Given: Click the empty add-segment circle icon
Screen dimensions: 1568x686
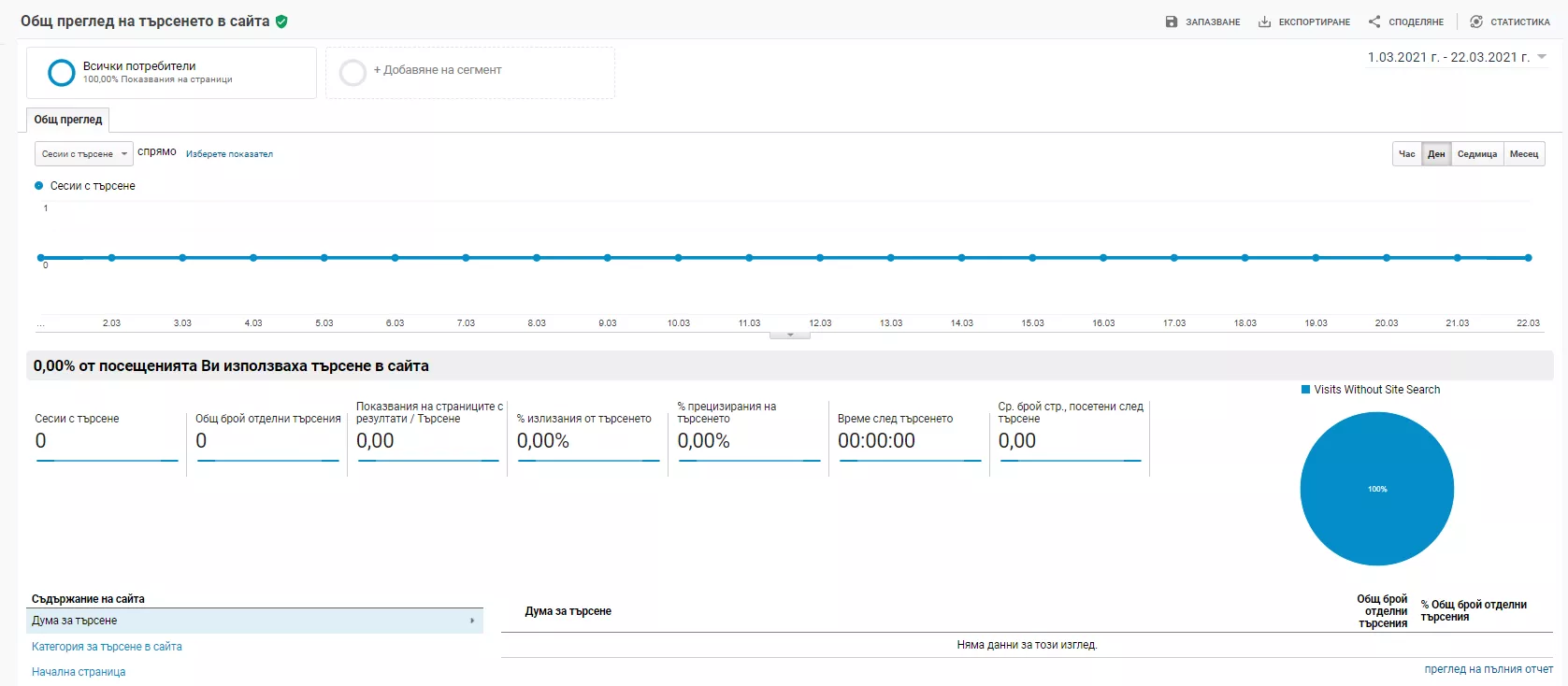Looking at the screenshot, I should [x=352, y=73].
